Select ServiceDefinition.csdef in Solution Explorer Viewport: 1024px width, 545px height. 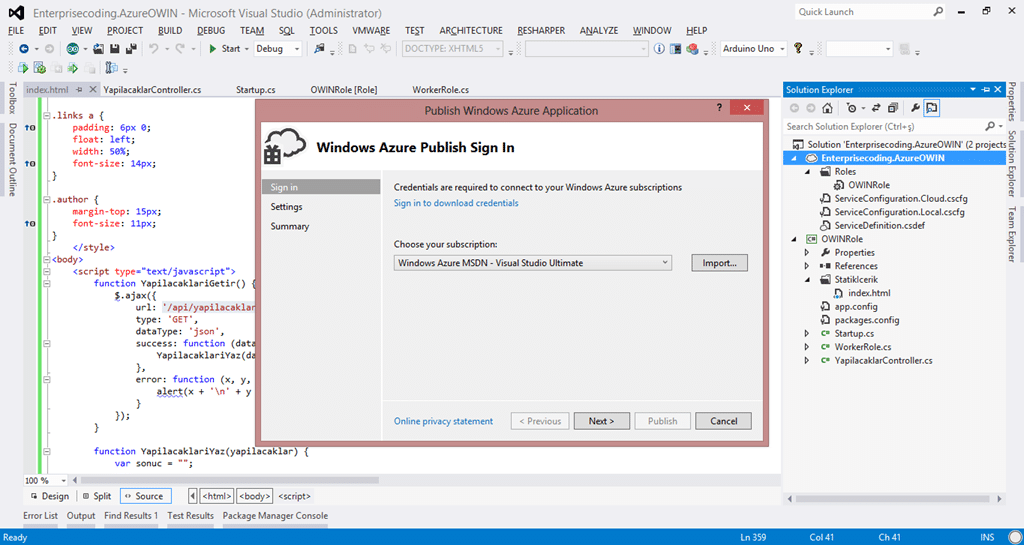[879, 225]
